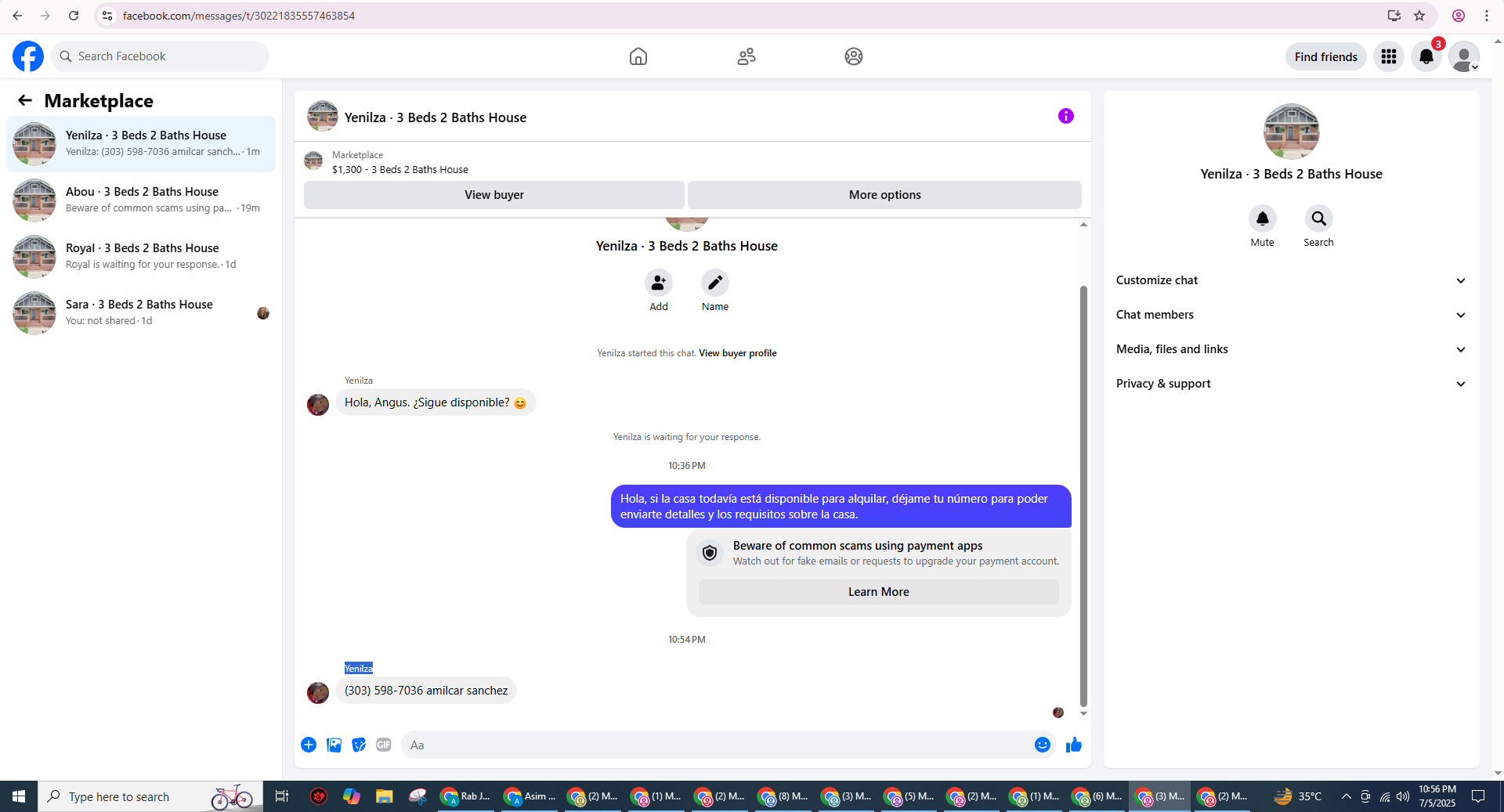Image resolution: width=1504 pixels, height=812 pixels.
Task: Search in conversation with magnifier icon
Action: (x=1319, y=218)
